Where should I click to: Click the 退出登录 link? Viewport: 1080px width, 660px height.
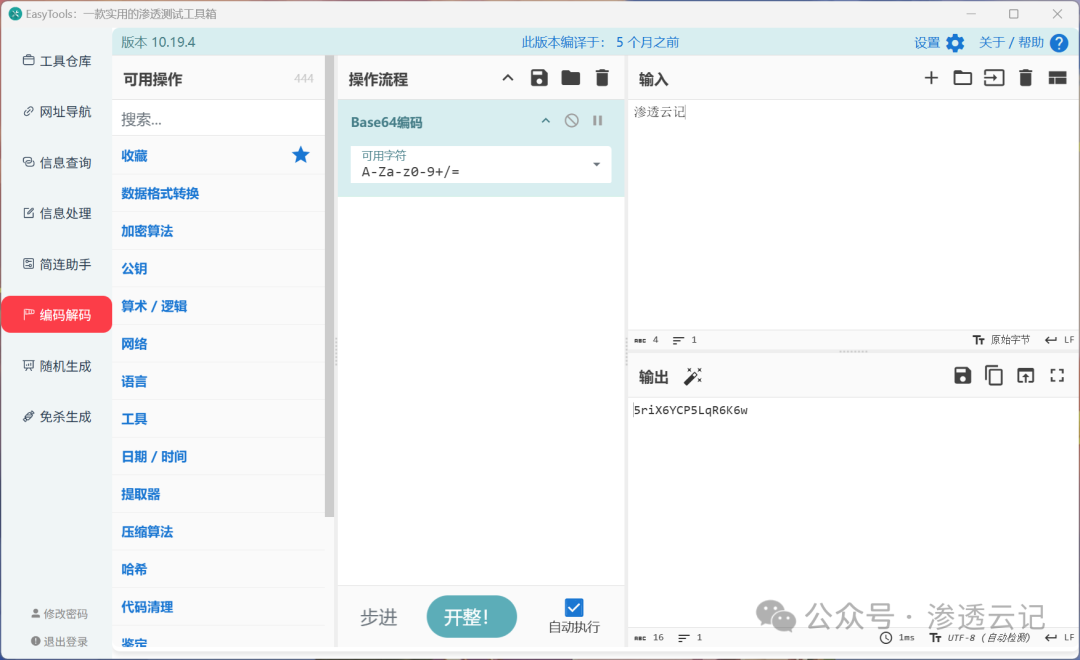pyautogui.click(x=59, y=641)
